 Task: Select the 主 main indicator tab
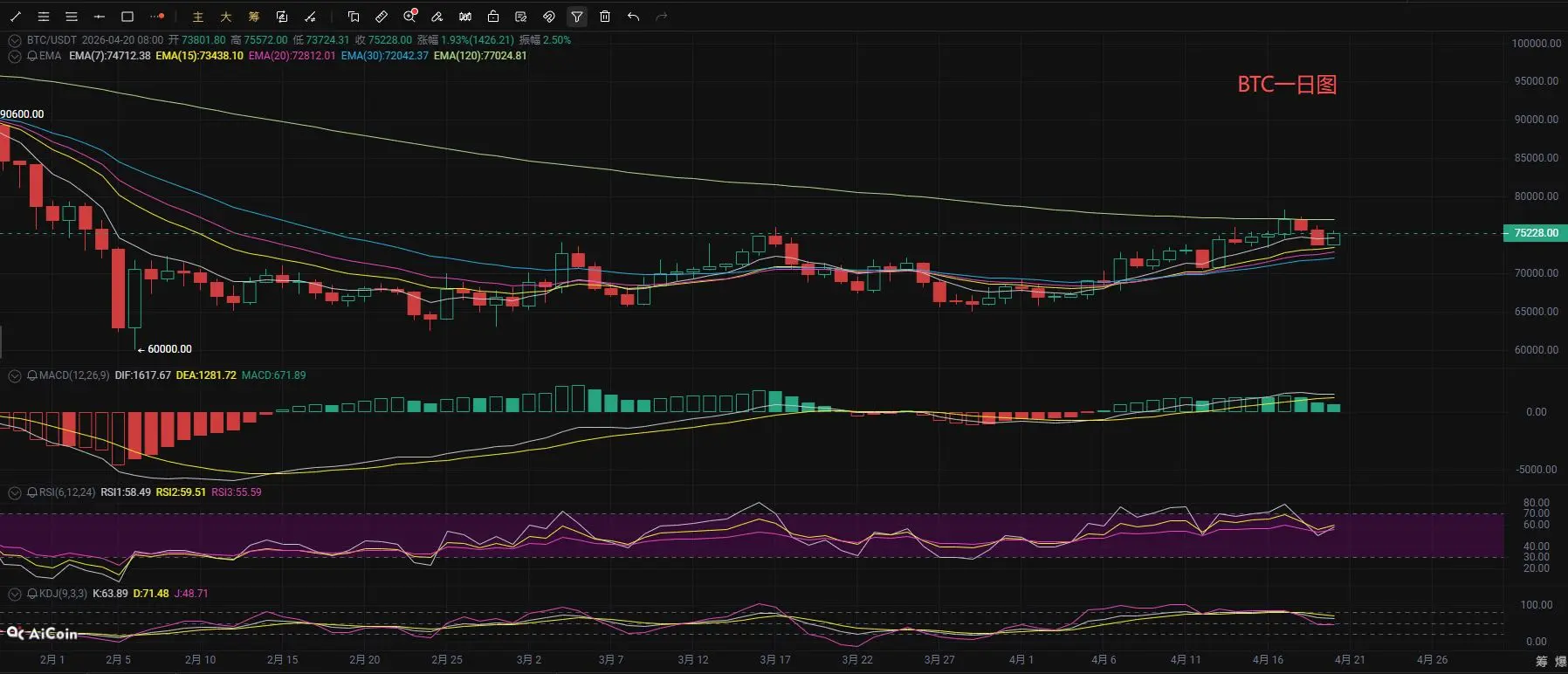point(198,17)
